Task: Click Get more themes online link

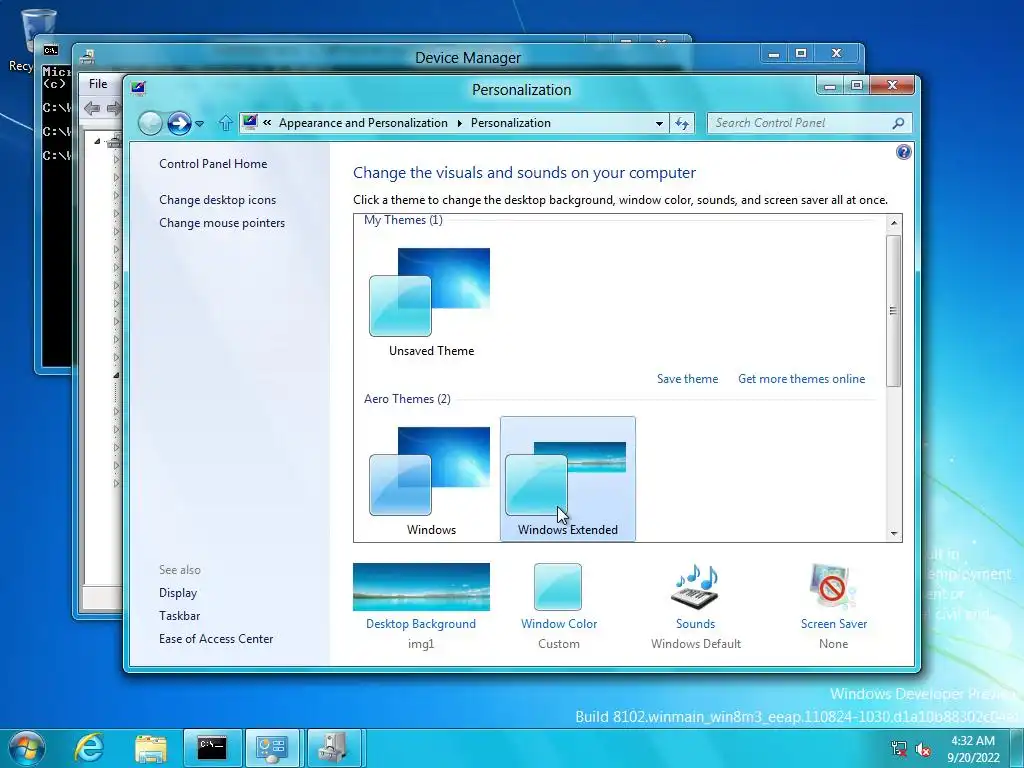Action: (x=801, y=379)
